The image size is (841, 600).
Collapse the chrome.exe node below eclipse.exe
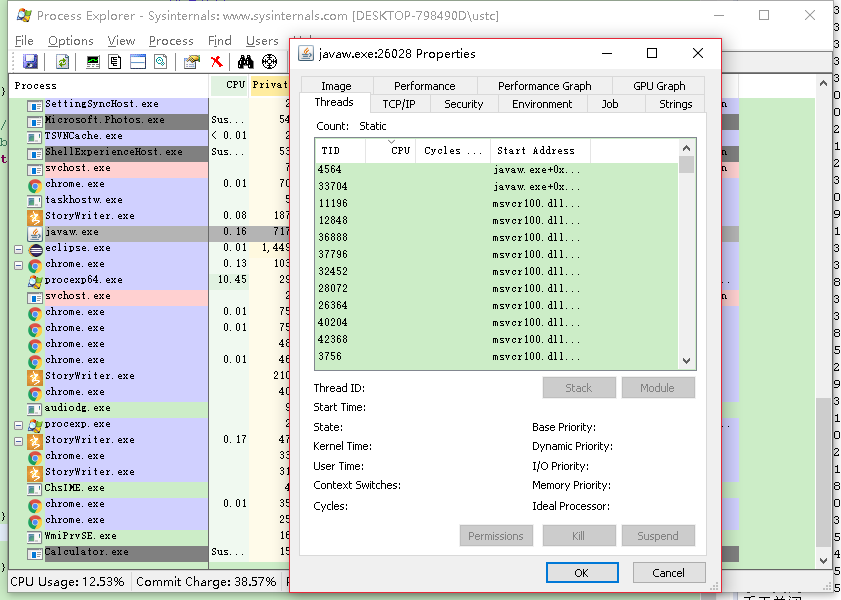click(18, 265)
